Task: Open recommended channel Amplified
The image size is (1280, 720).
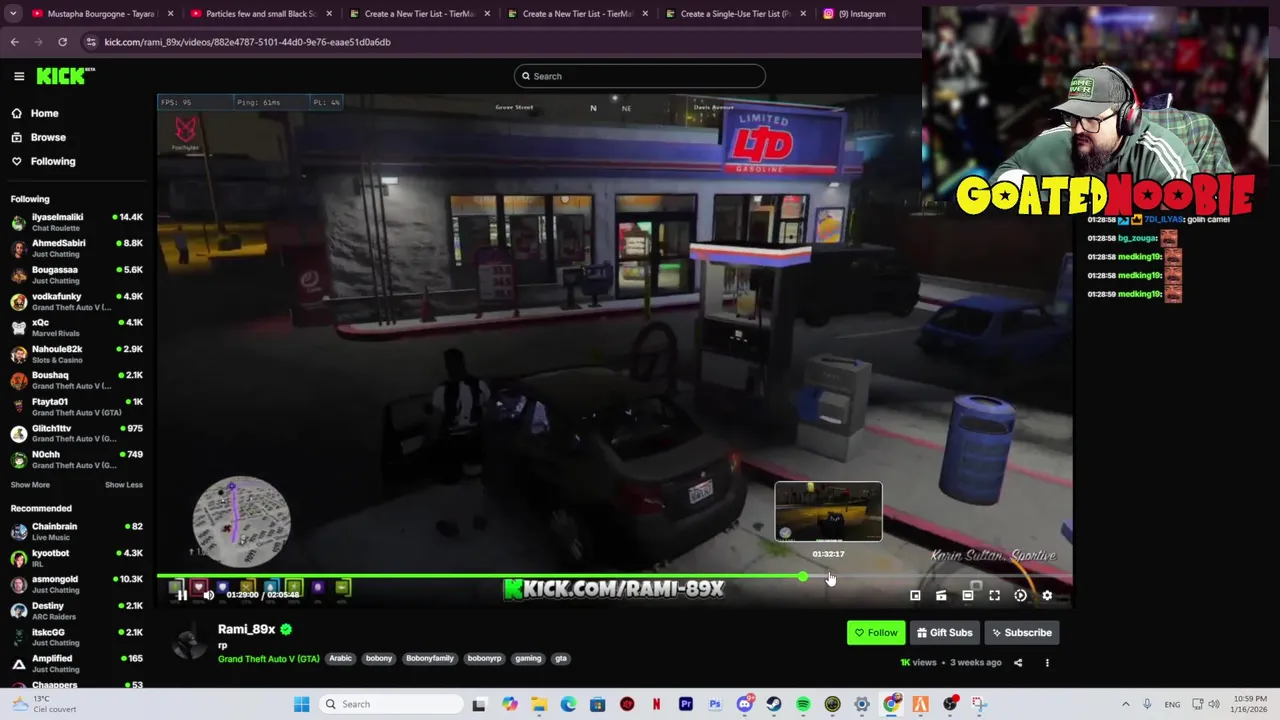Action: tap(77, 663)
